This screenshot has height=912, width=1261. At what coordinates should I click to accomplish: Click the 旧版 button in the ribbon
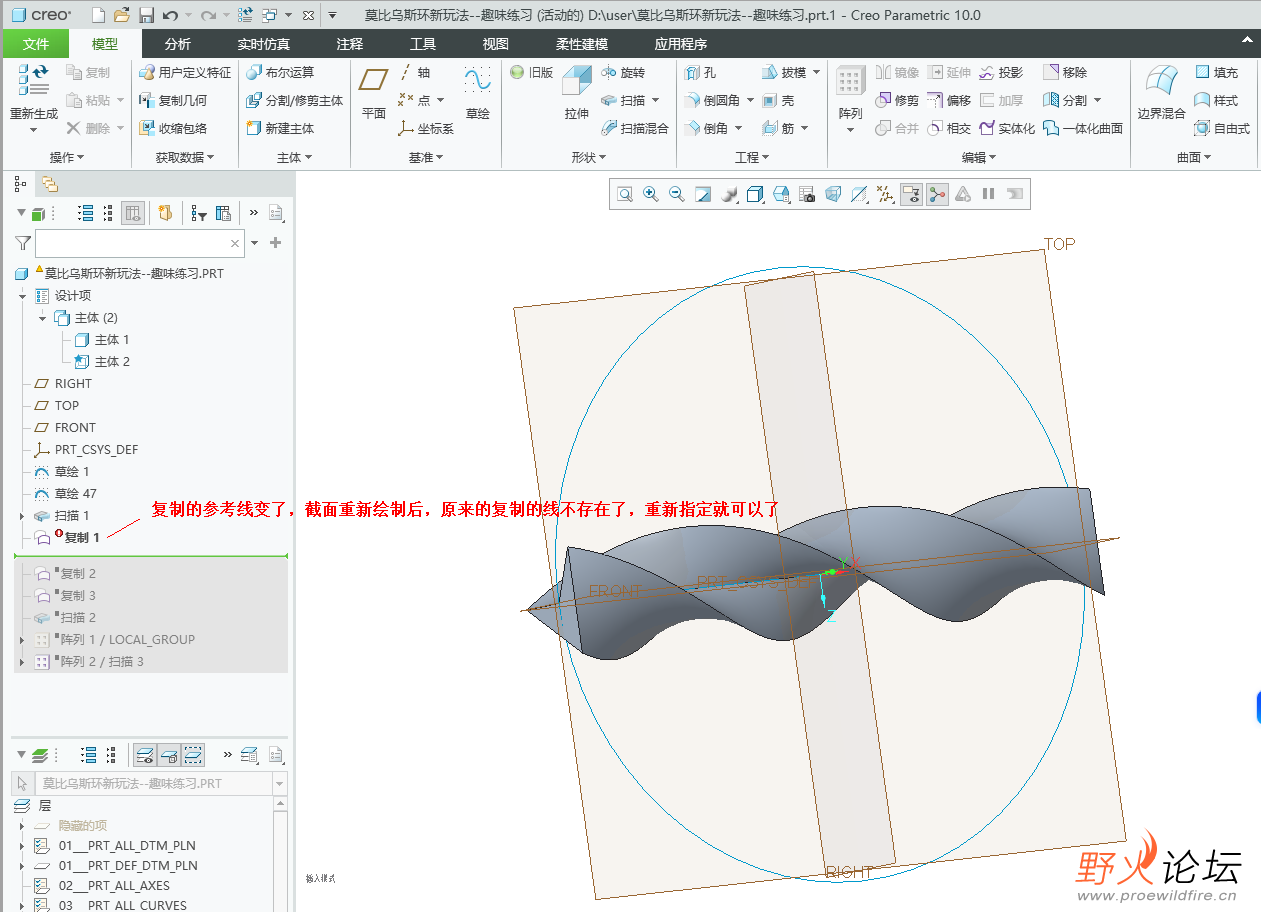pos(532,73)
